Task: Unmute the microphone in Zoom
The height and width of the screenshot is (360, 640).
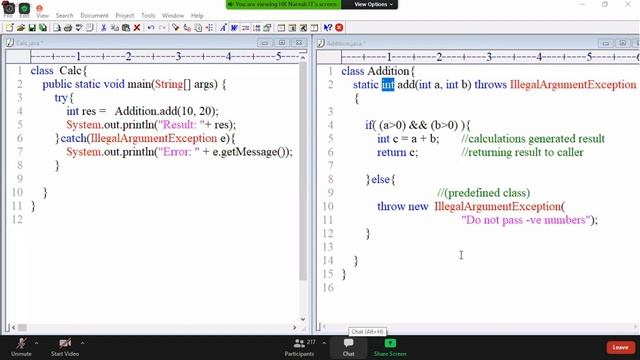Action: pyautogui.click(x=21, y=347)
